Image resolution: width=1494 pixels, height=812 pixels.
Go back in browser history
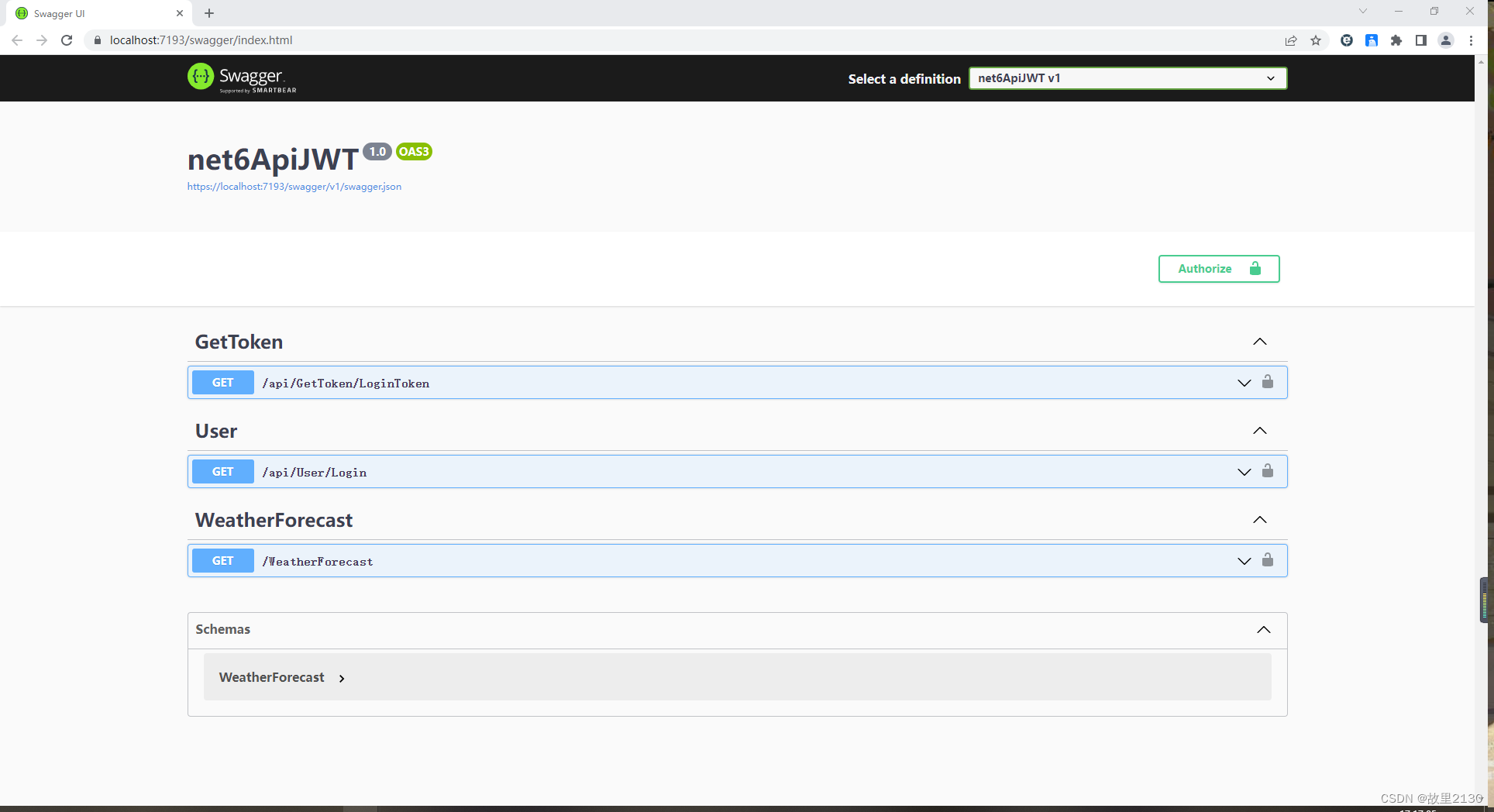pos(17,40)
